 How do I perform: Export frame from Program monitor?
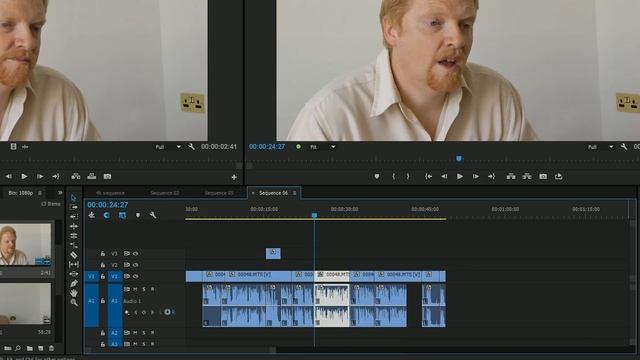543,176
